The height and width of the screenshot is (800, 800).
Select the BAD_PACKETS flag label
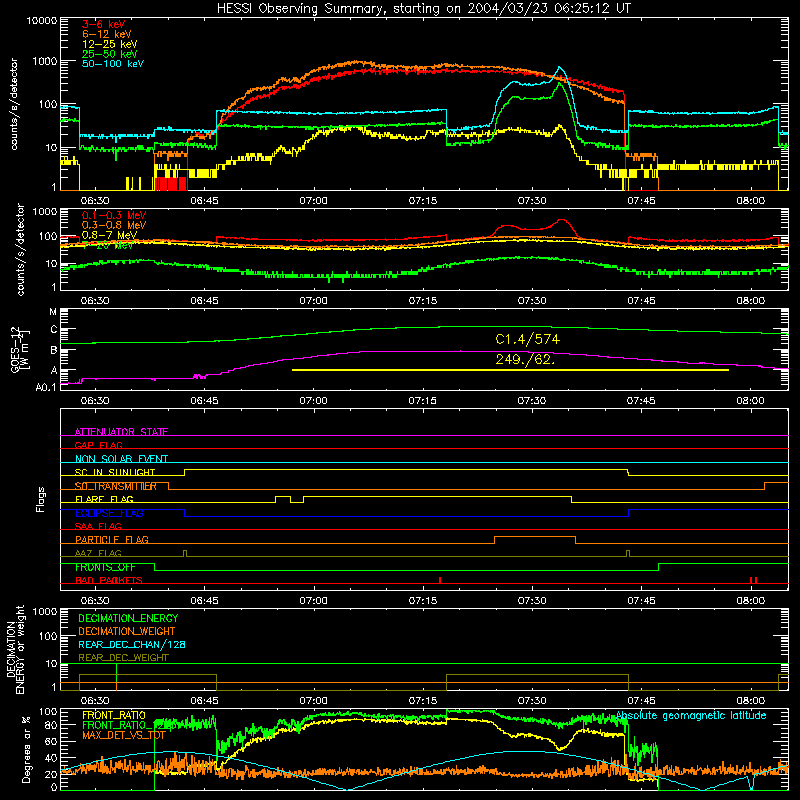109,580
